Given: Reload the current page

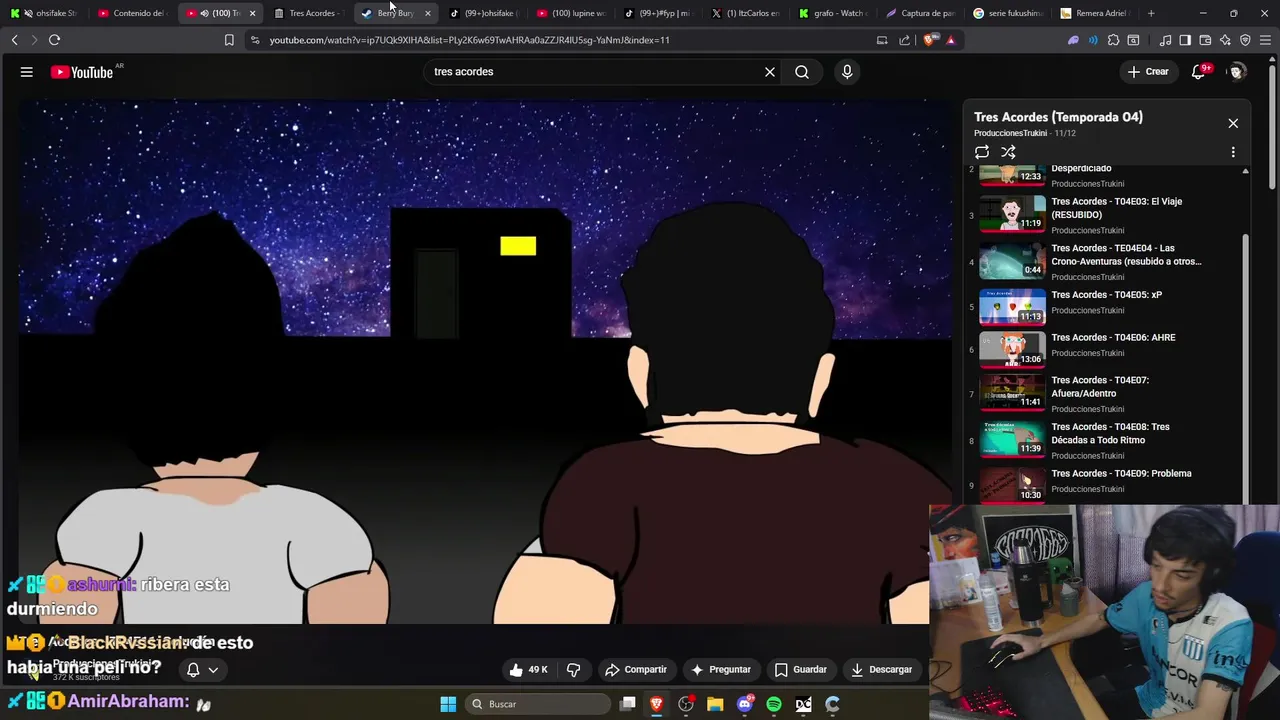Looking at the screenshot, I should [x=54, y=40].
